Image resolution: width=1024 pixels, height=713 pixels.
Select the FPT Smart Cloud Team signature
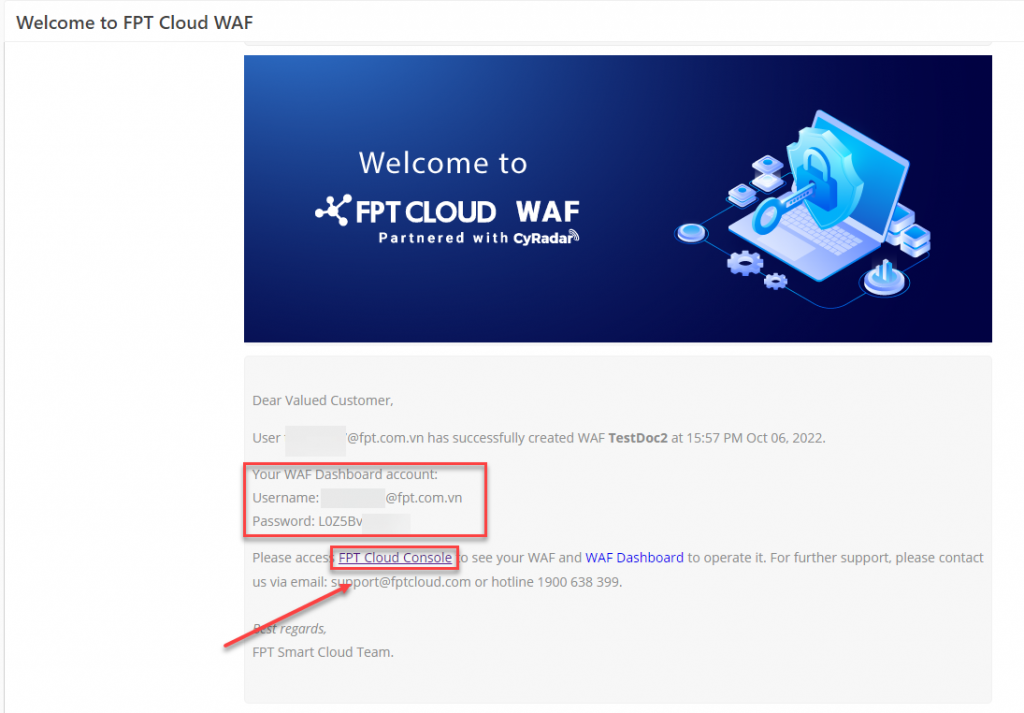click(322, 651)
